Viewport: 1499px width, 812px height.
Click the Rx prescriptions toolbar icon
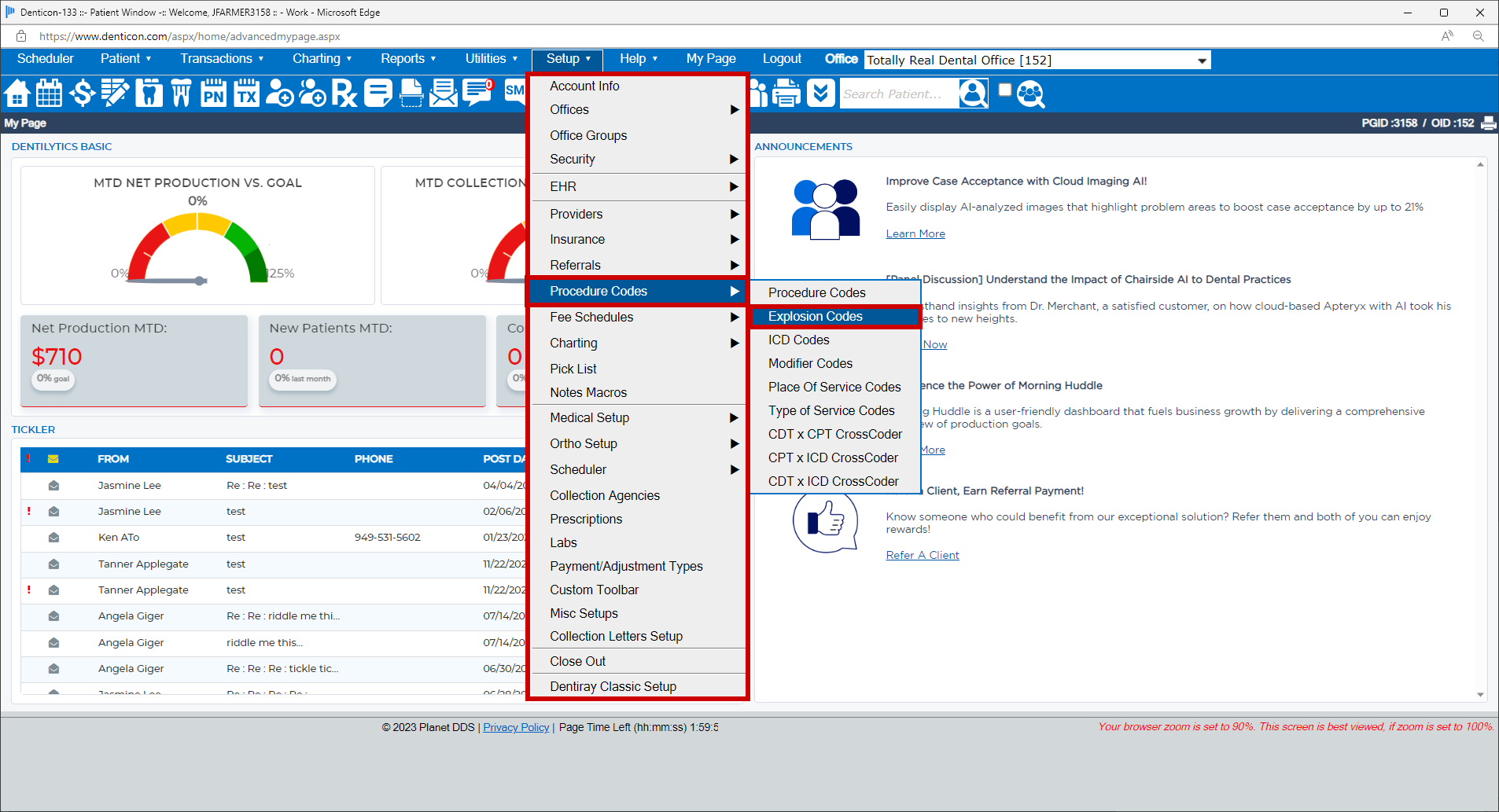pyautogui.click(x=344, y=94)
